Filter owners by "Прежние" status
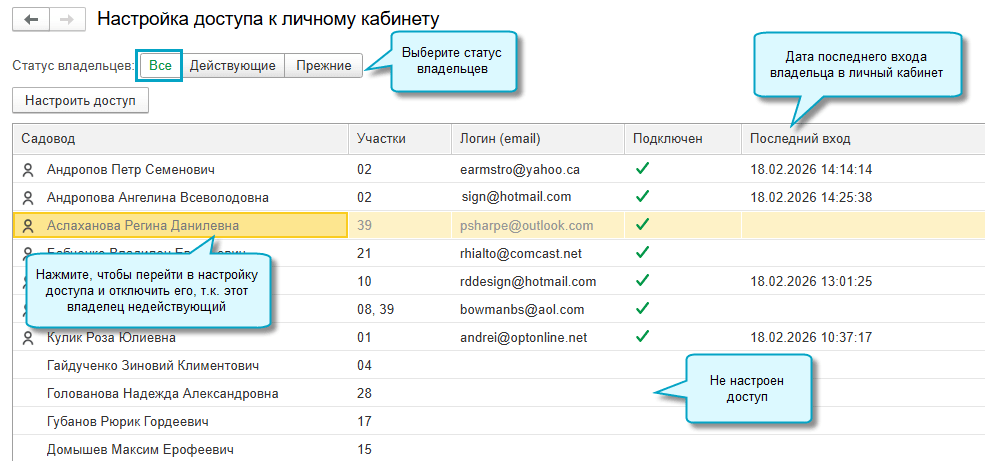Viewport: 985px width, 461px height. (323, 66)
